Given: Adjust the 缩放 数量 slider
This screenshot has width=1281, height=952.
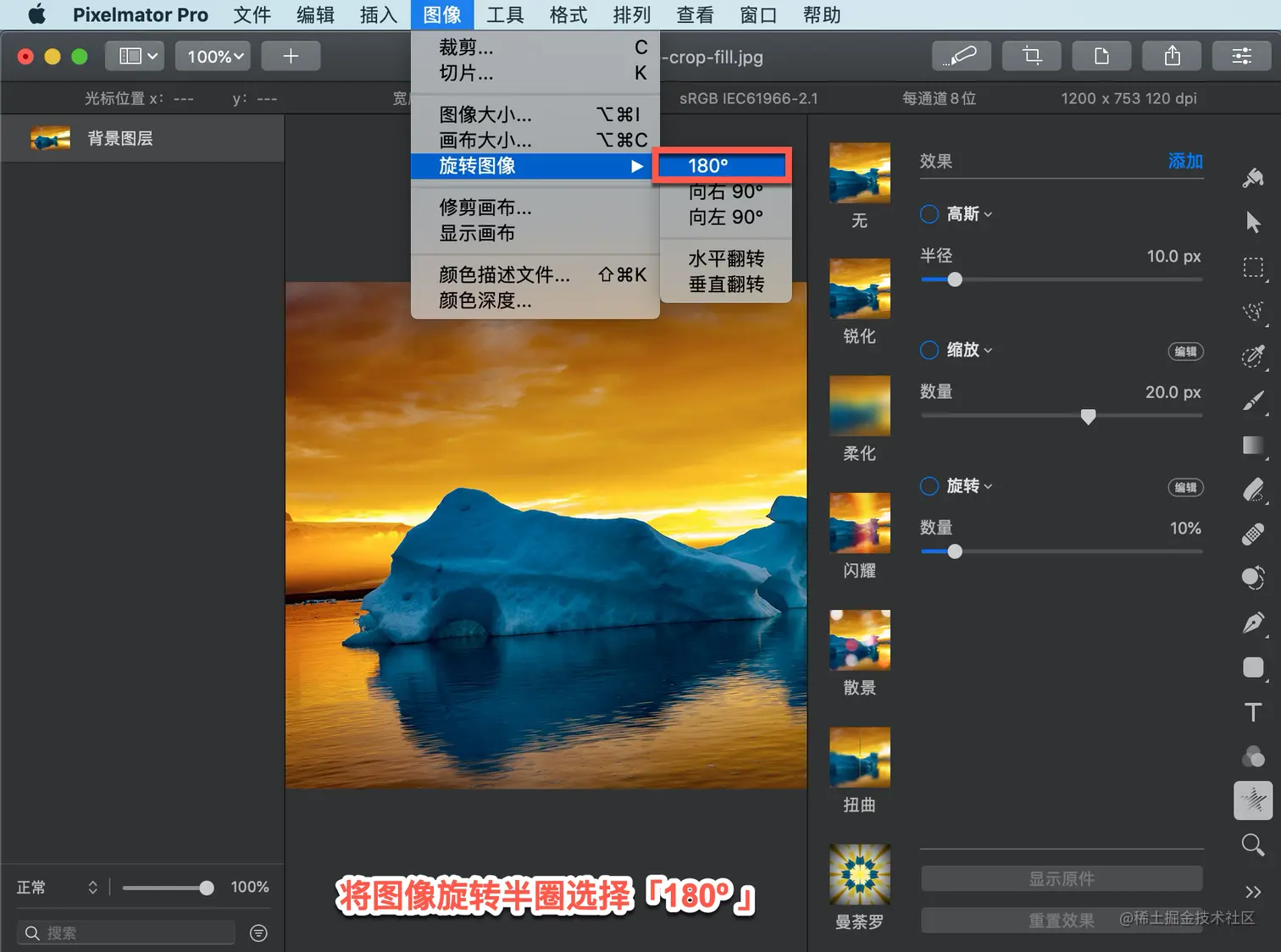Looking at the screenshot, I should click(x=1062, y=416).
